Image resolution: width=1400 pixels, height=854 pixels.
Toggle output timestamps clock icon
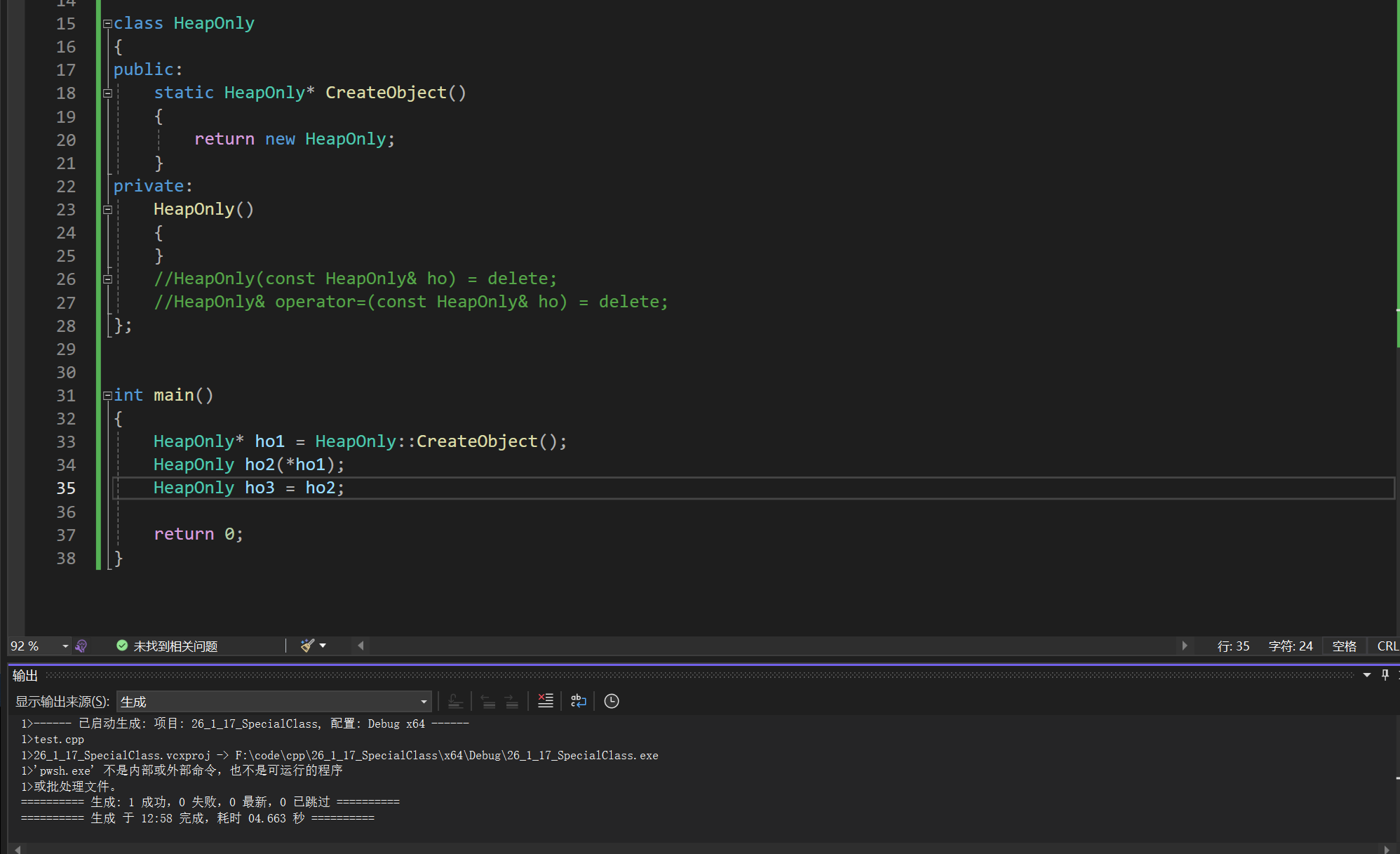point(611,701)
